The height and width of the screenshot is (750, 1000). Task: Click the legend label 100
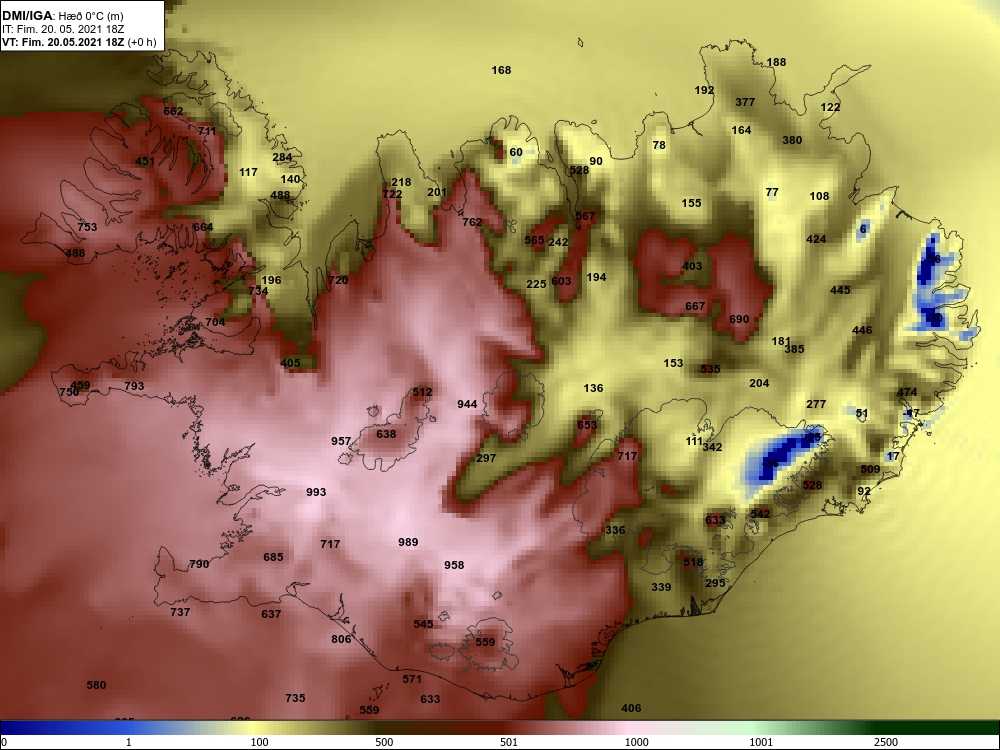pyautogui.click(x=259, y=742)
